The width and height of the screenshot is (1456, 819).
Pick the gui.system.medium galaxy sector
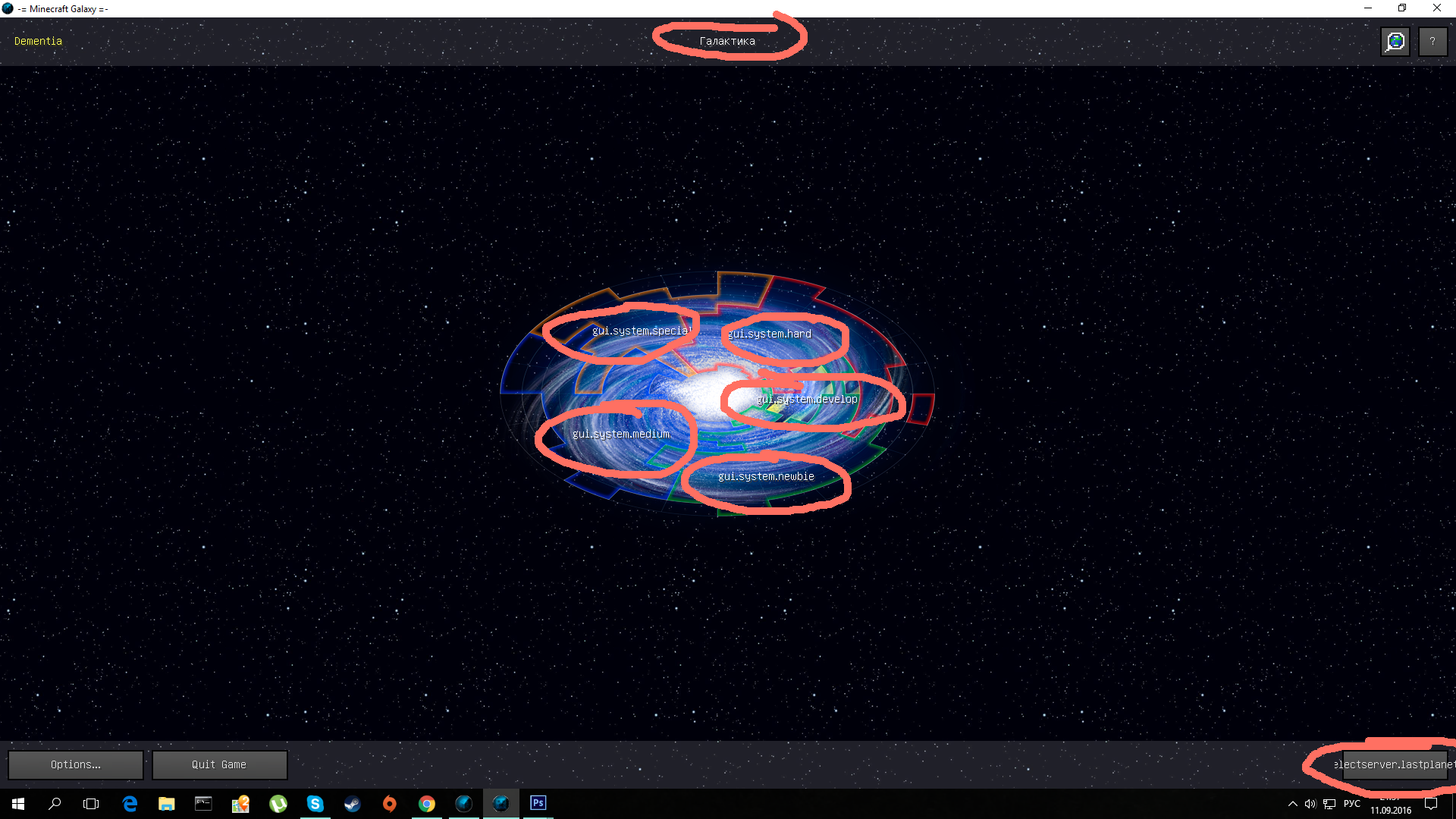click(x=620, y=435)
